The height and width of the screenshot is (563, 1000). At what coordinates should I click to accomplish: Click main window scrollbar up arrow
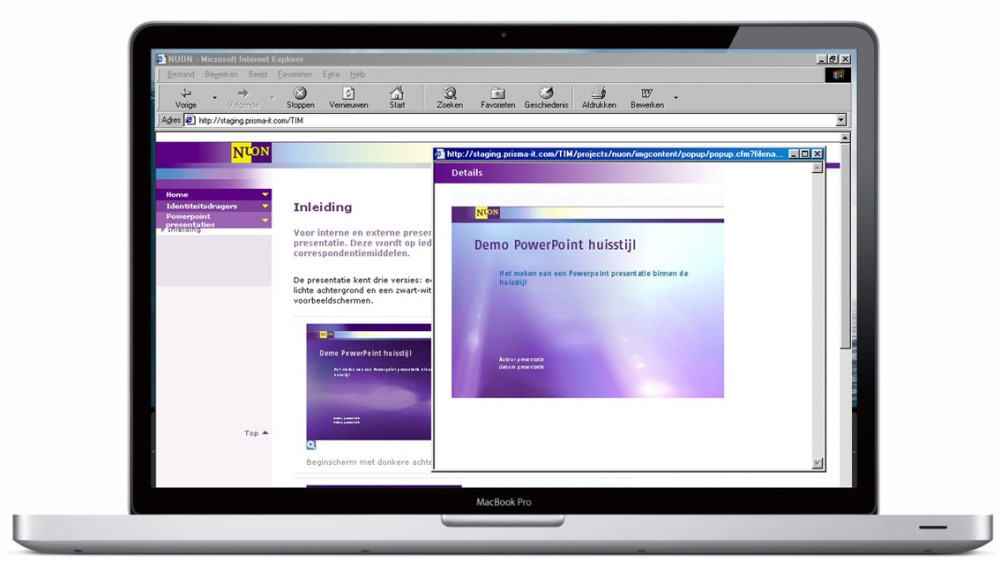coord(845,137)
